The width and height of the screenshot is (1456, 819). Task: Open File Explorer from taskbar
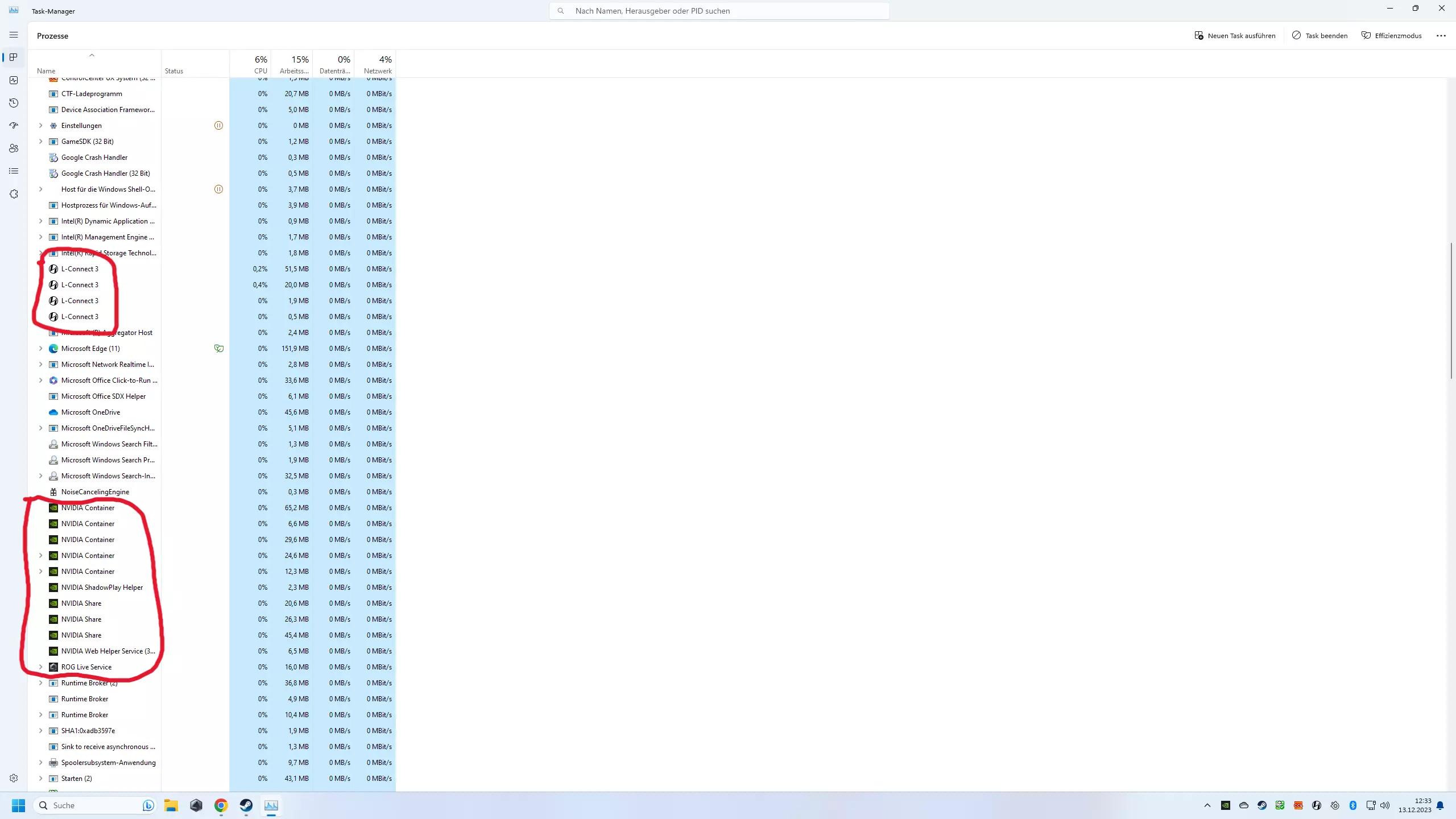[171, 805]
